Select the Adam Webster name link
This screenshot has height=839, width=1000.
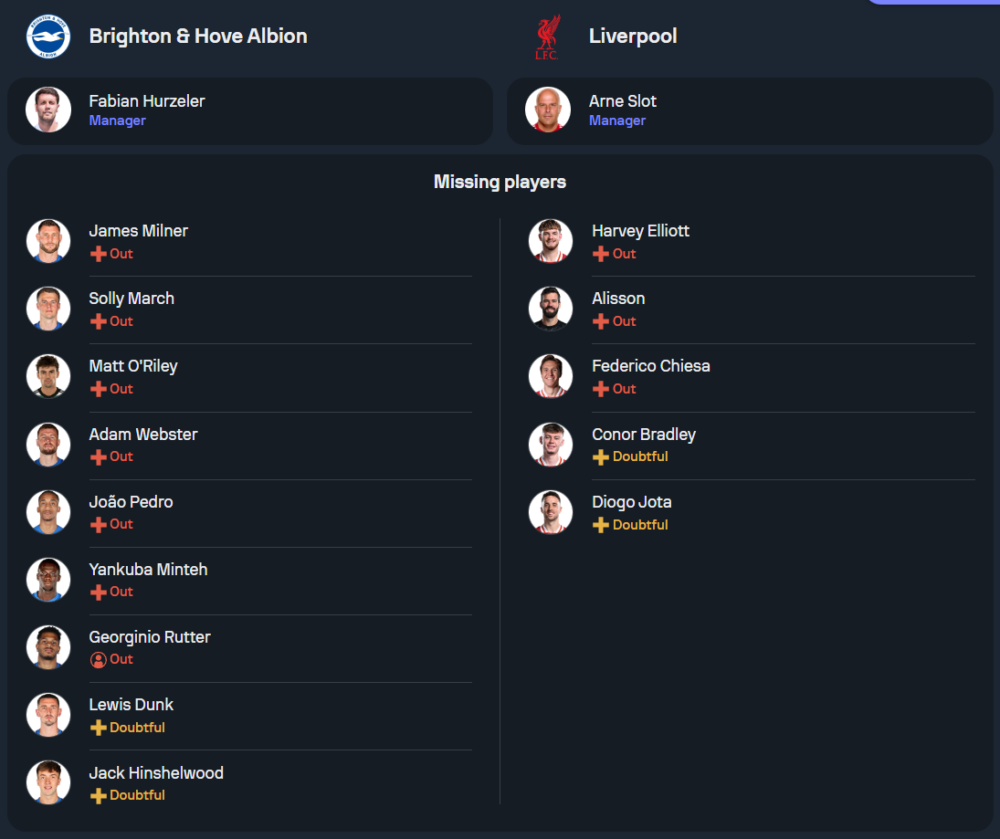click(x=143, y=434)
